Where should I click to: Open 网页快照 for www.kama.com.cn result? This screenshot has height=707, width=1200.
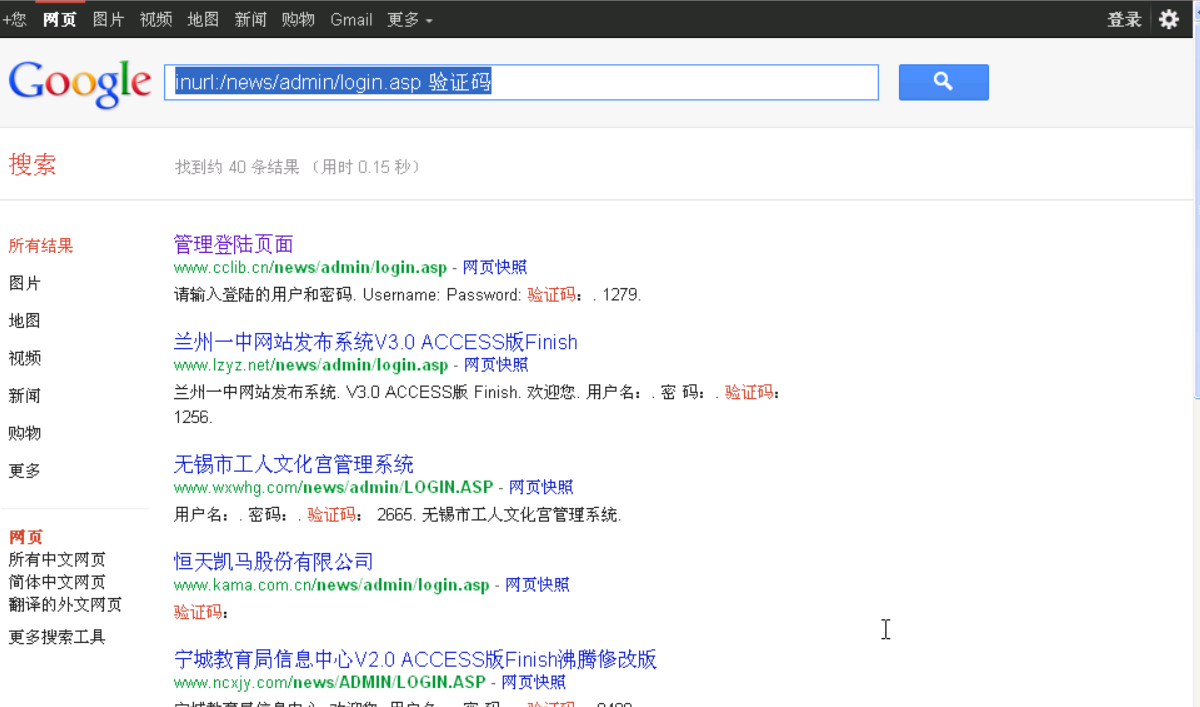[537, 585]
